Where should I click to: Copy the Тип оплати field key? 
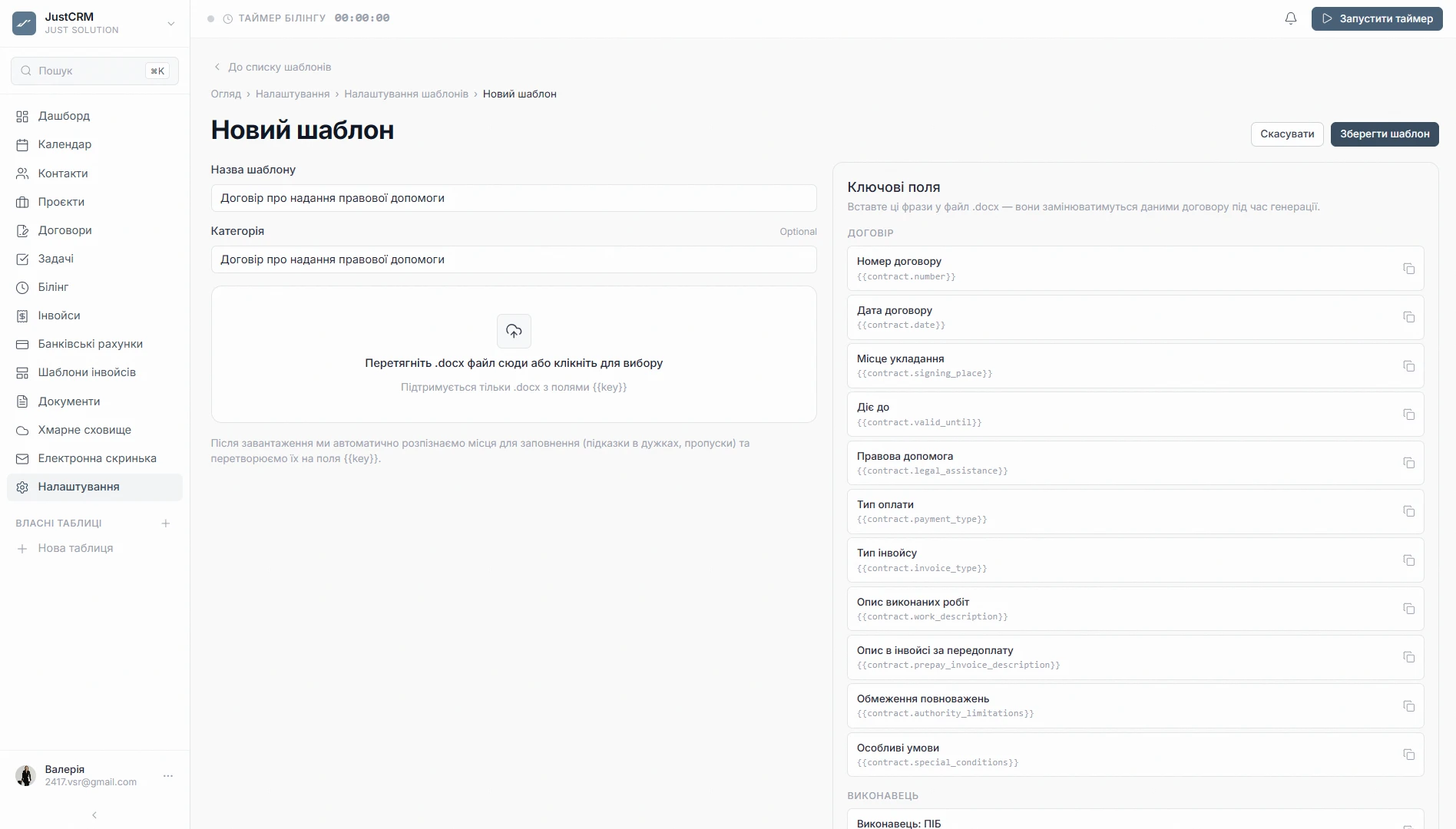pos(1408,511)
